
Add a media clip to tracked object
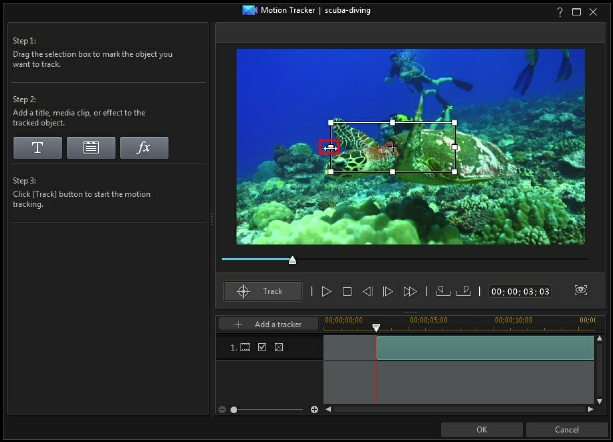coord(91,148)
